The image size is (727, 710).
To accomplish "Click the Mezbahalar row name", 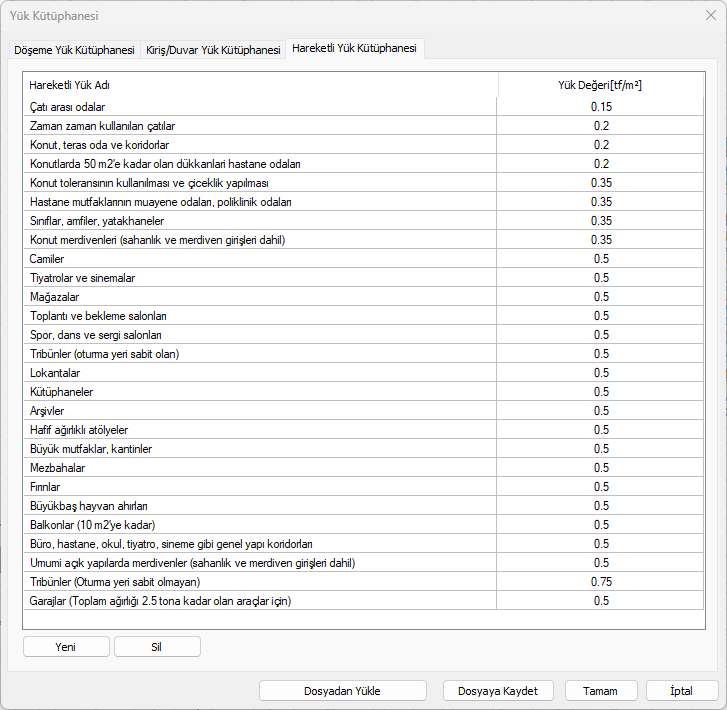I will [58, 468].
